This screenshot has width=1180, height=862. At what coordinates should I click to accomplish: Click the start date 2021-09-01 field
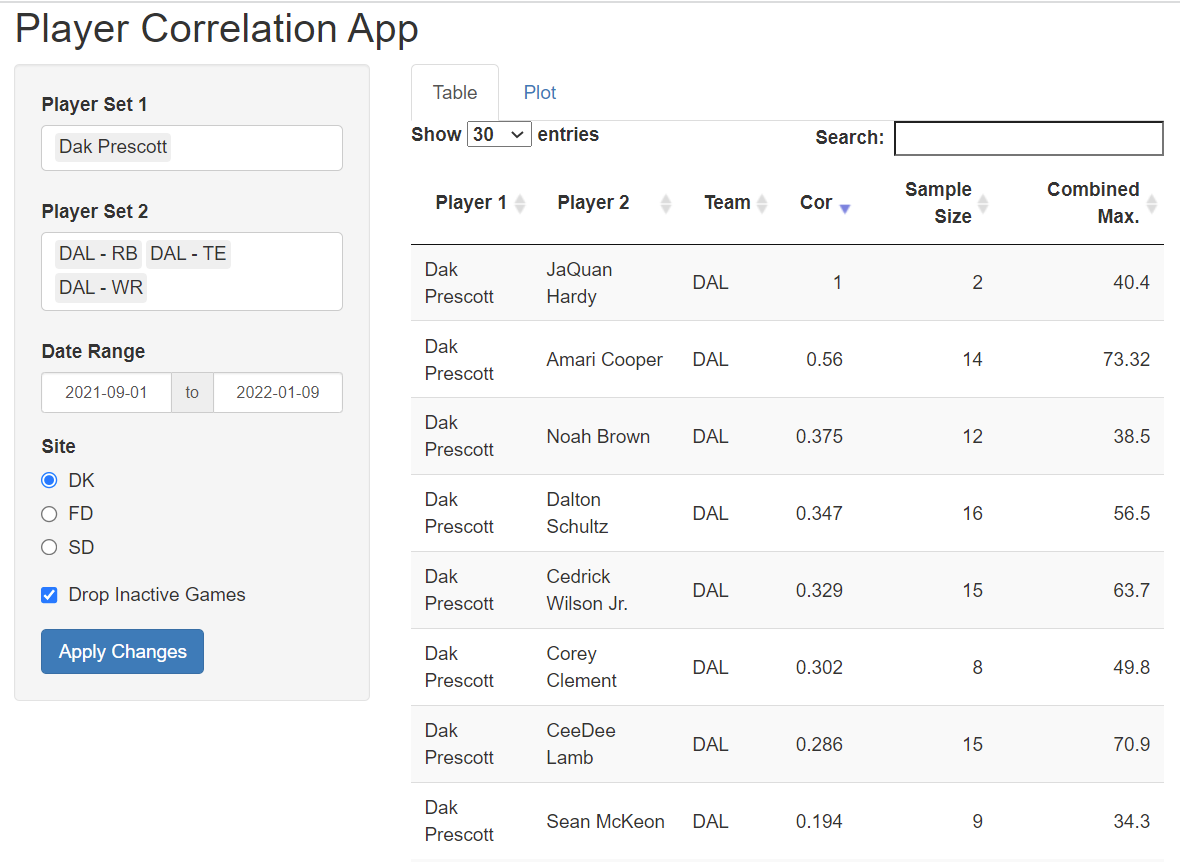(x=106, y=392)
